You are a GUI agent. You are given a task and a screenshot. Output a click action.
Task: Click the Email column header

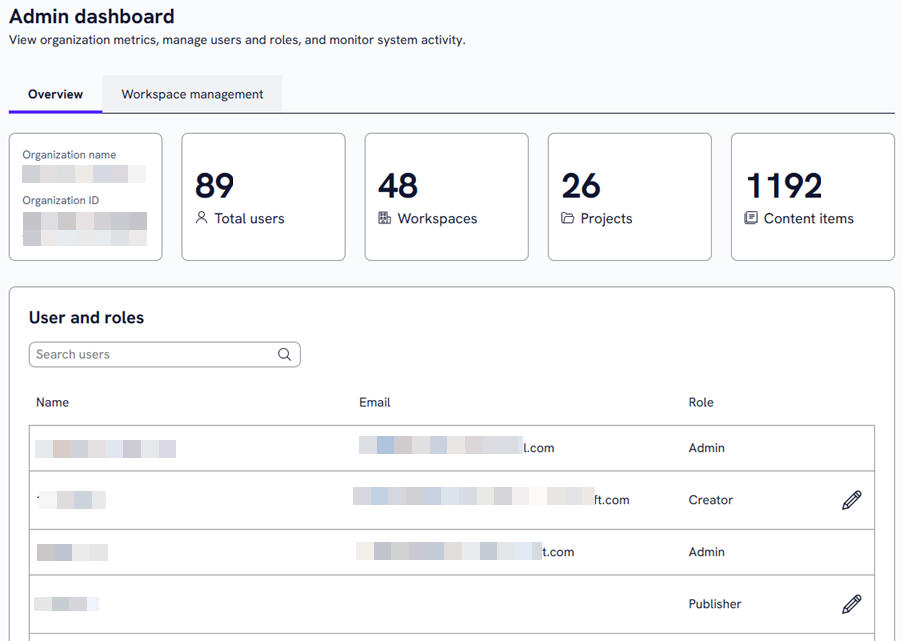[375, 402]
